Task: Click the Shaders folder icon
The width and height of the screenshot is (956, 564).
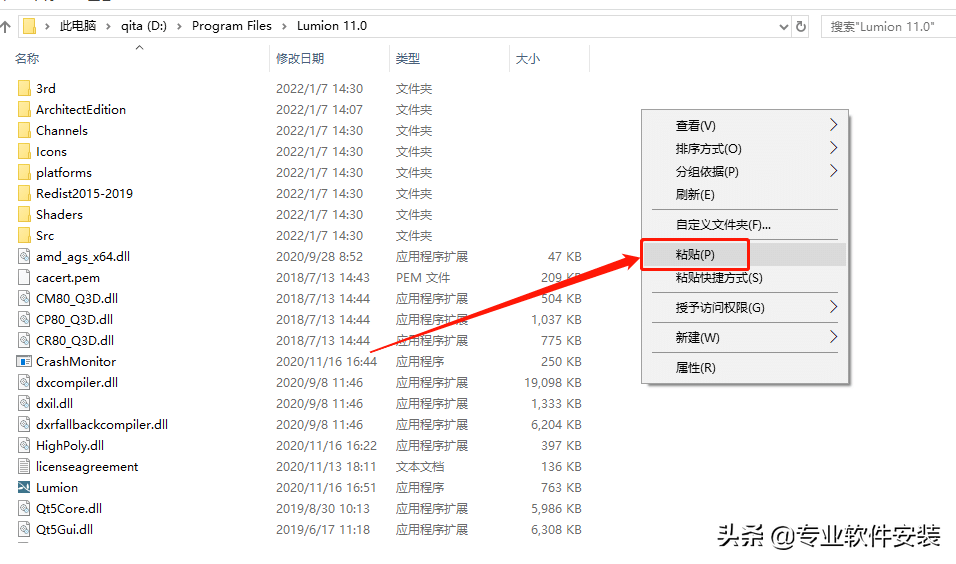Action: coord(24,215)
